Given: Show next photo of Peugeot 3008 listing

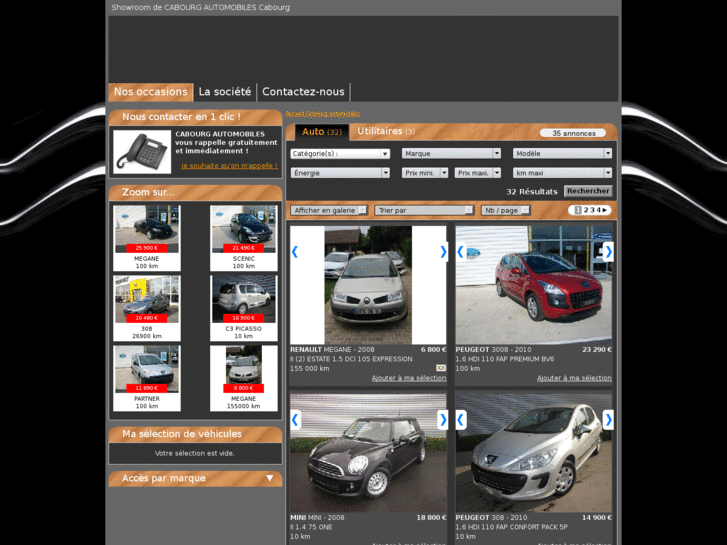Looking at the screenshot, I should pyautogui.click(x=608, y=252).
